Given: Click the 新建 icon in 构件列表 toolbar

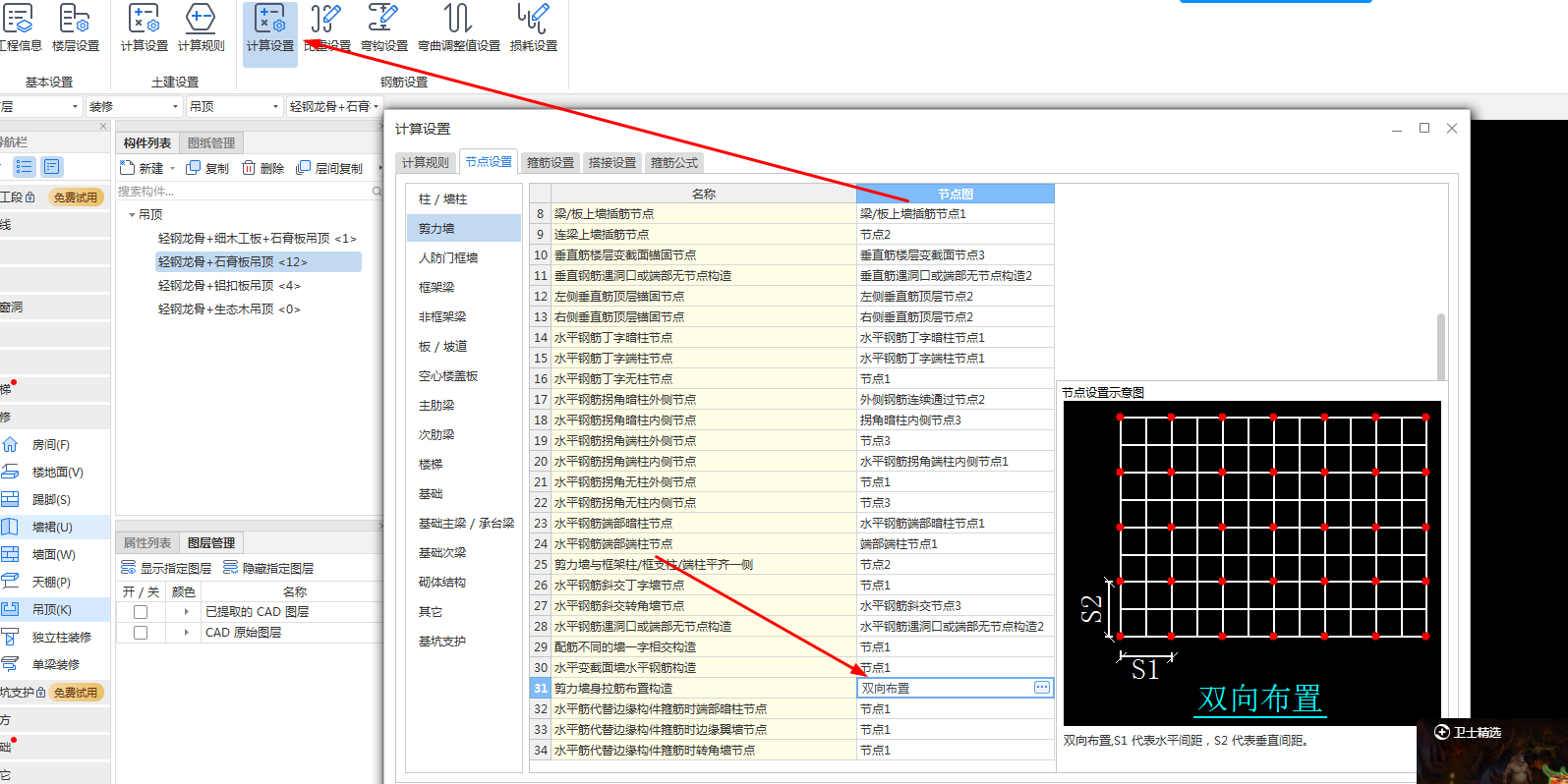Looking at the screenshot, I should tap(128, 168).
